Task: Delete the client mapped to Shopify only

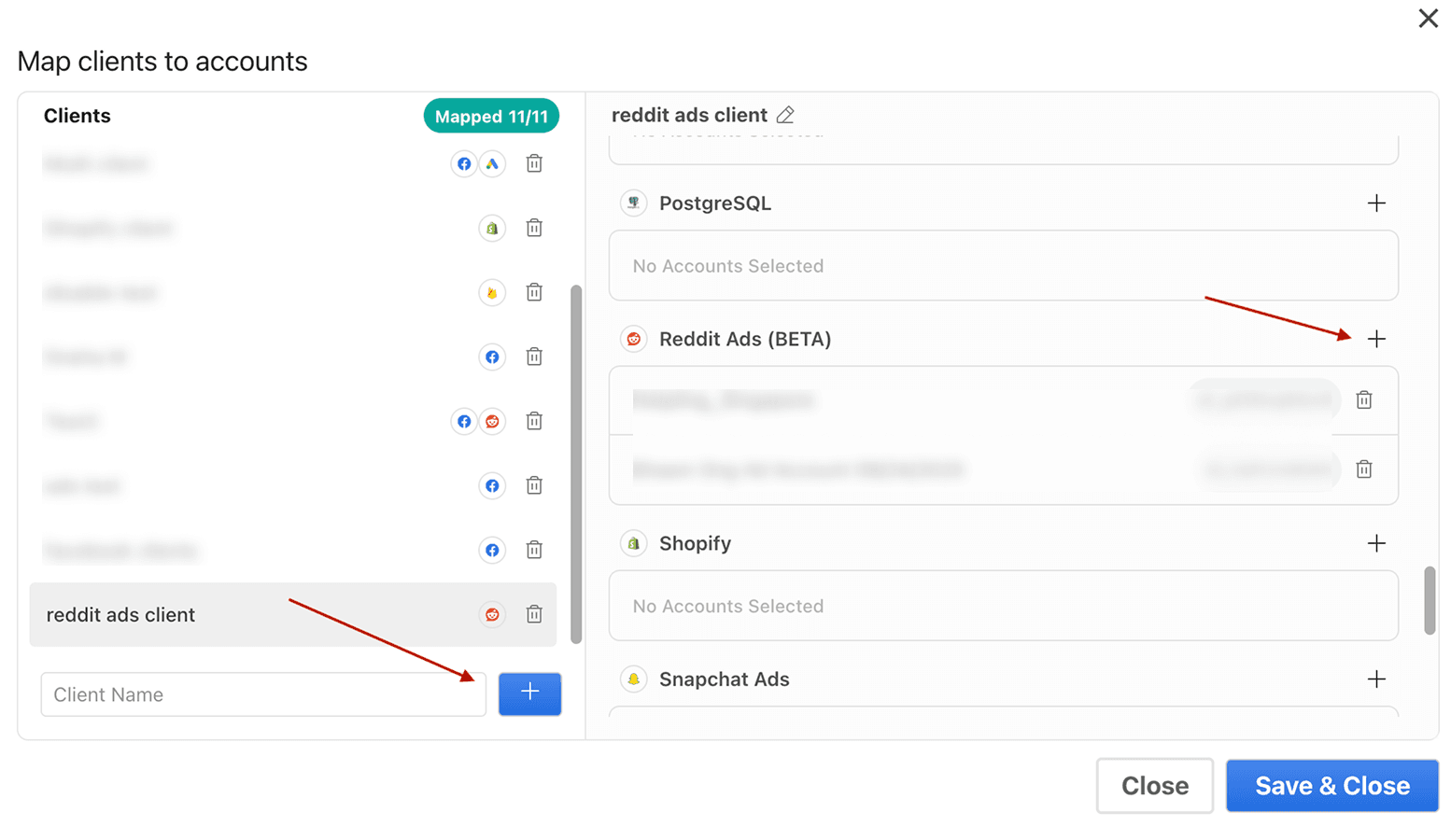Action: [x=534, y=228]
